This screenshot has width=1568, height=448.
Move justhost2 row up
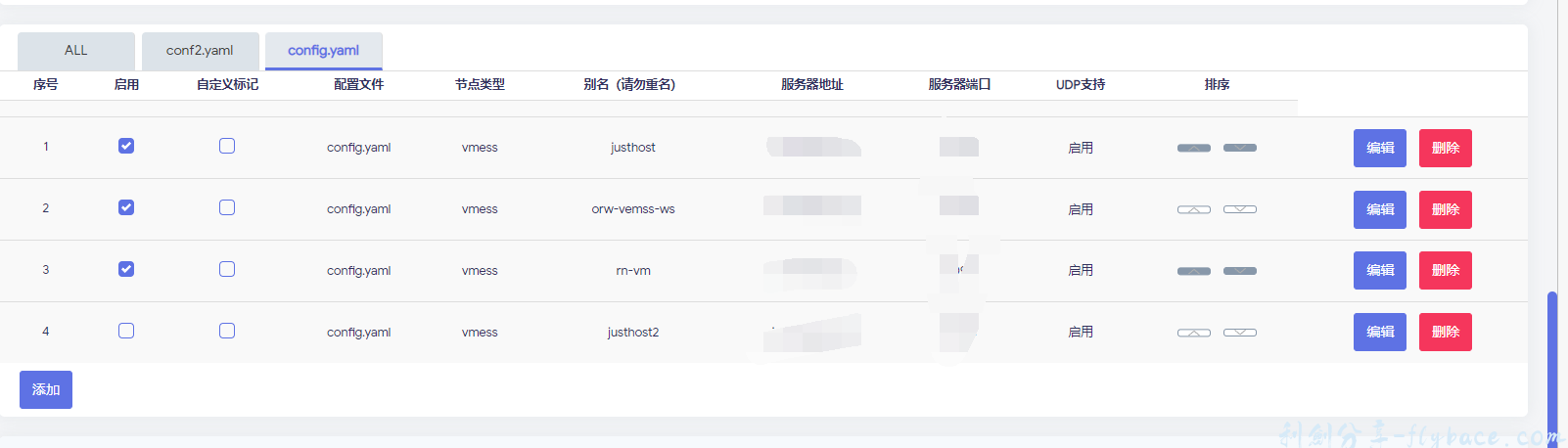click(1193, 333)
